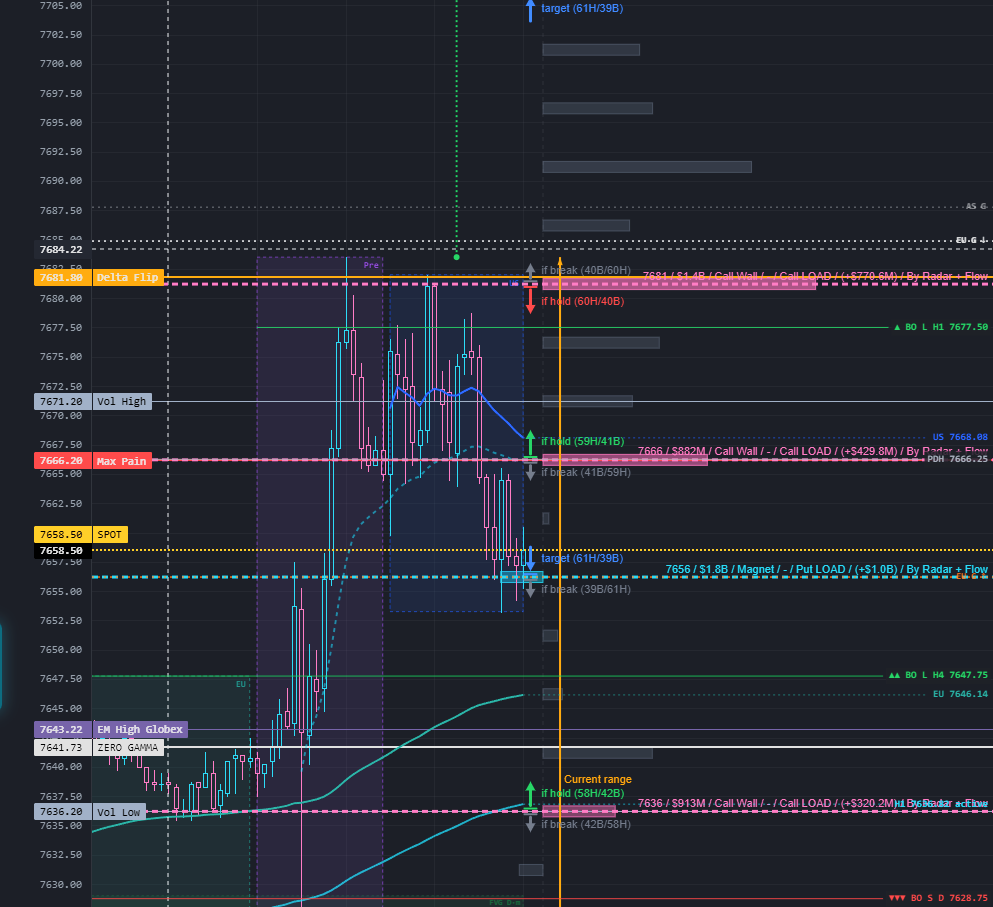
Task: Select the Max Pain price label
Action: pos(61,461)
